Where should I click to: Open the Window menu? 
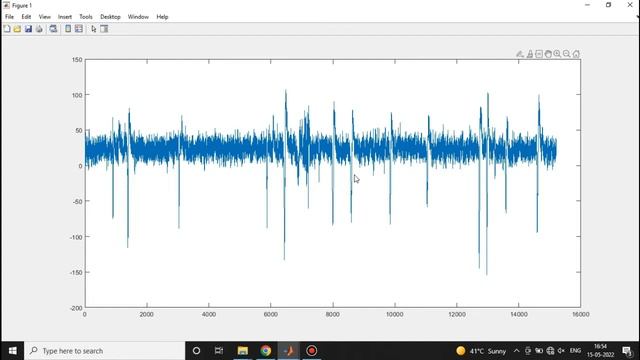pyautogui.click(x=138, y=17)
